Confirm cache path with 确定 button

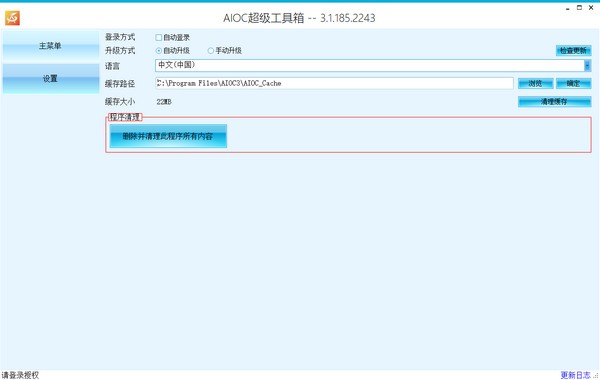click(574, 83)
